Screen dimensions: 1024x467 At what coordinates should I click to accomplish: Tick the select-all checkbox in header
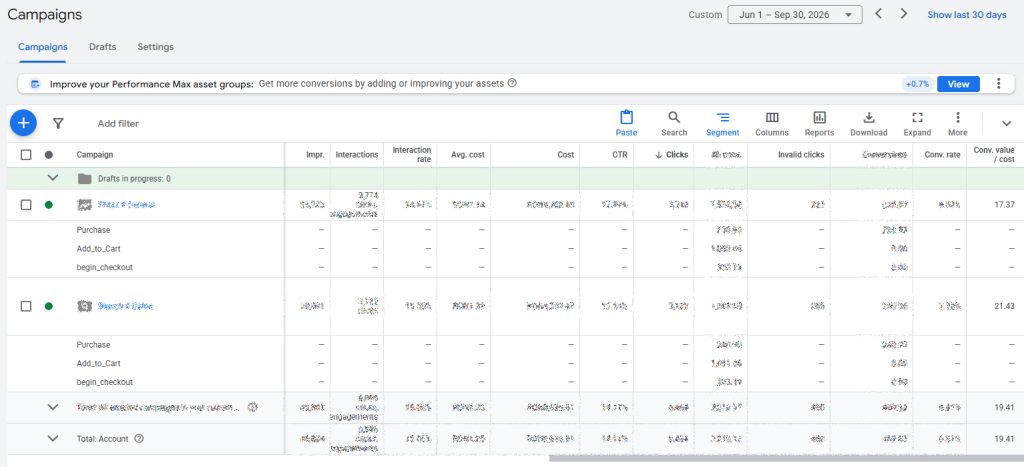point(26,155)
